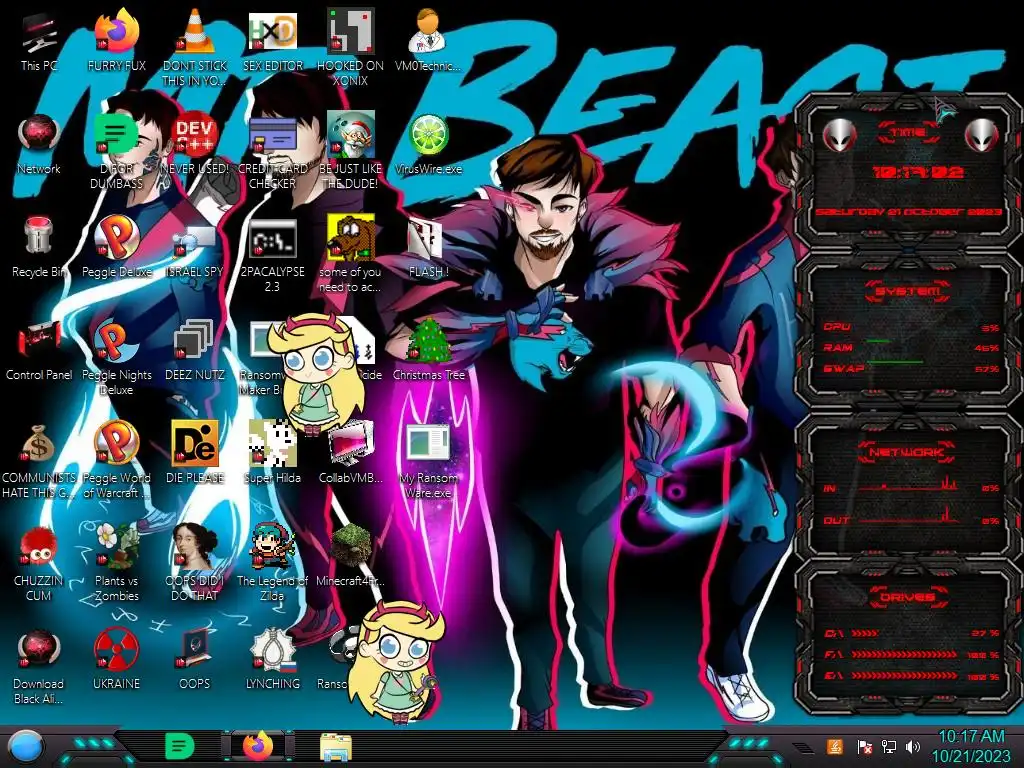
Task: Open the taskbar clock showing 10:17 AM
Action: 971,746
